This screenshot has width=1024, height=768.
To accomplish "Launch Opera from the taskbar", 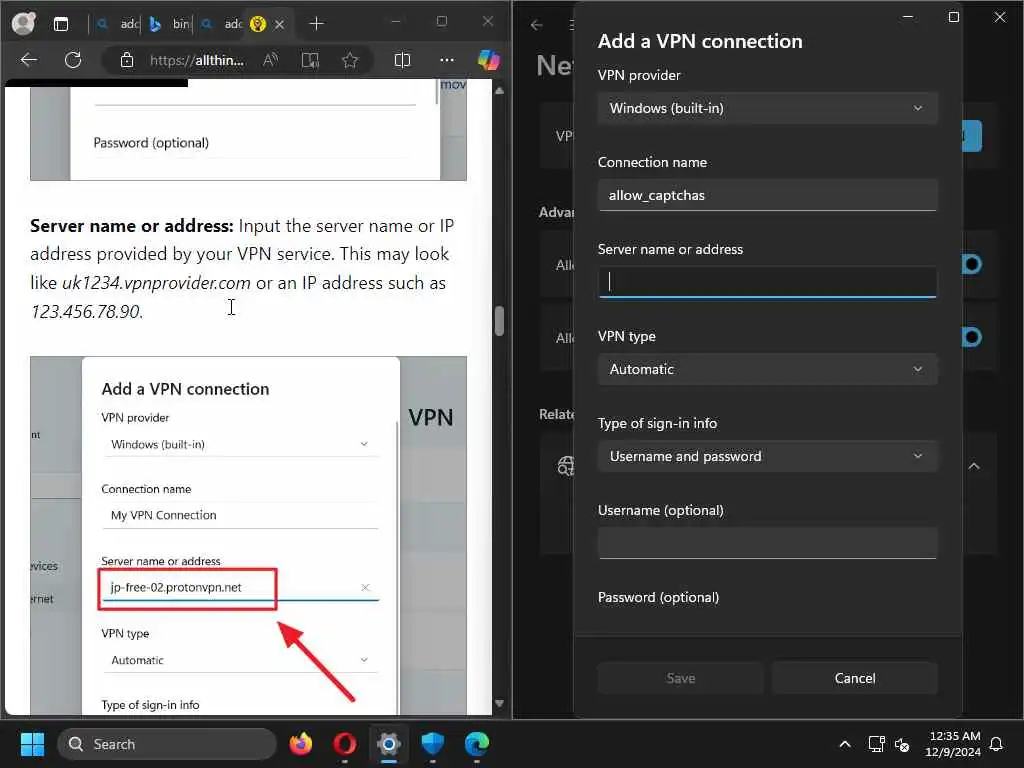I will (x=345, y=744).
